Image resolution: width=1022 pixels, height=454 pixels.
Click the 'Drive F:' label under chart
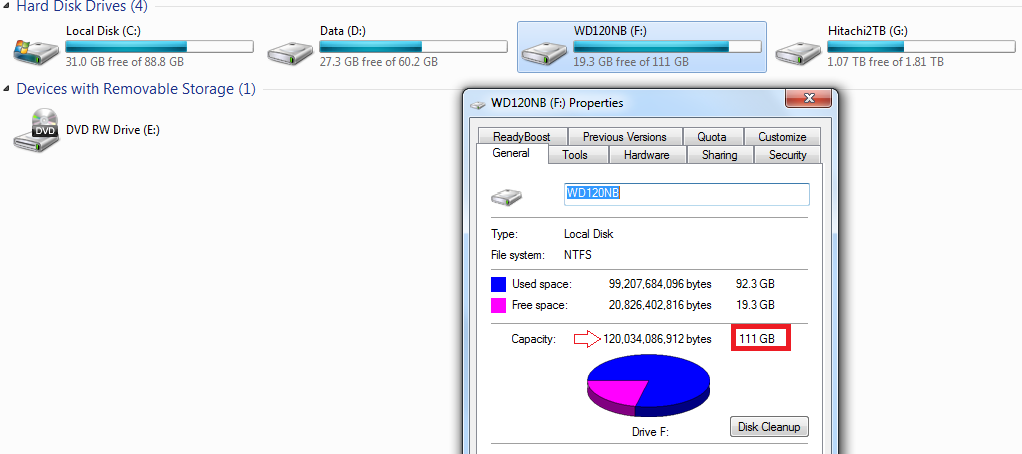[x=650, y=432]
